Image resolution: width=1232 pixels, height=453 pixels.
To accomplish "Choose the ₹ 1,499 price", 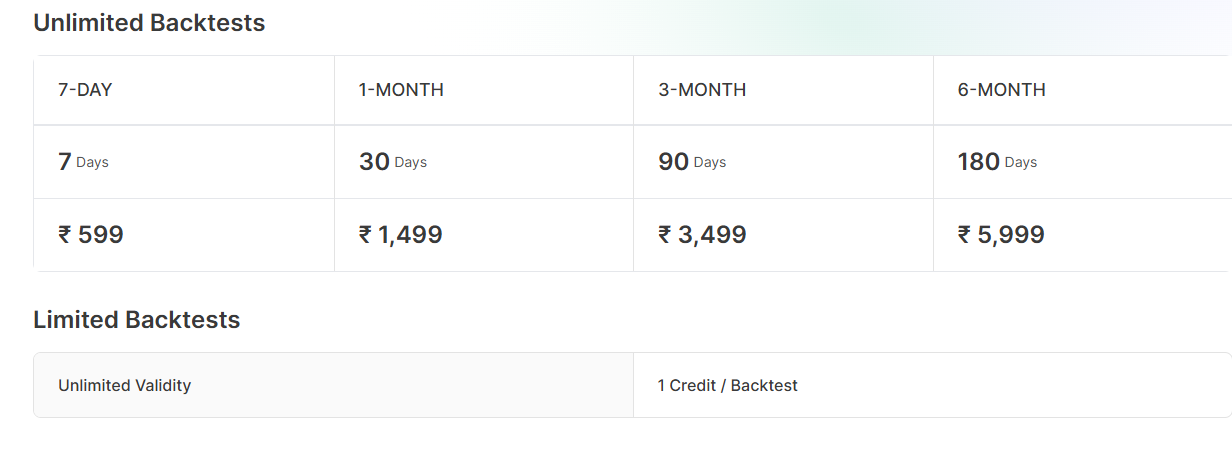I will coord(400,235).
